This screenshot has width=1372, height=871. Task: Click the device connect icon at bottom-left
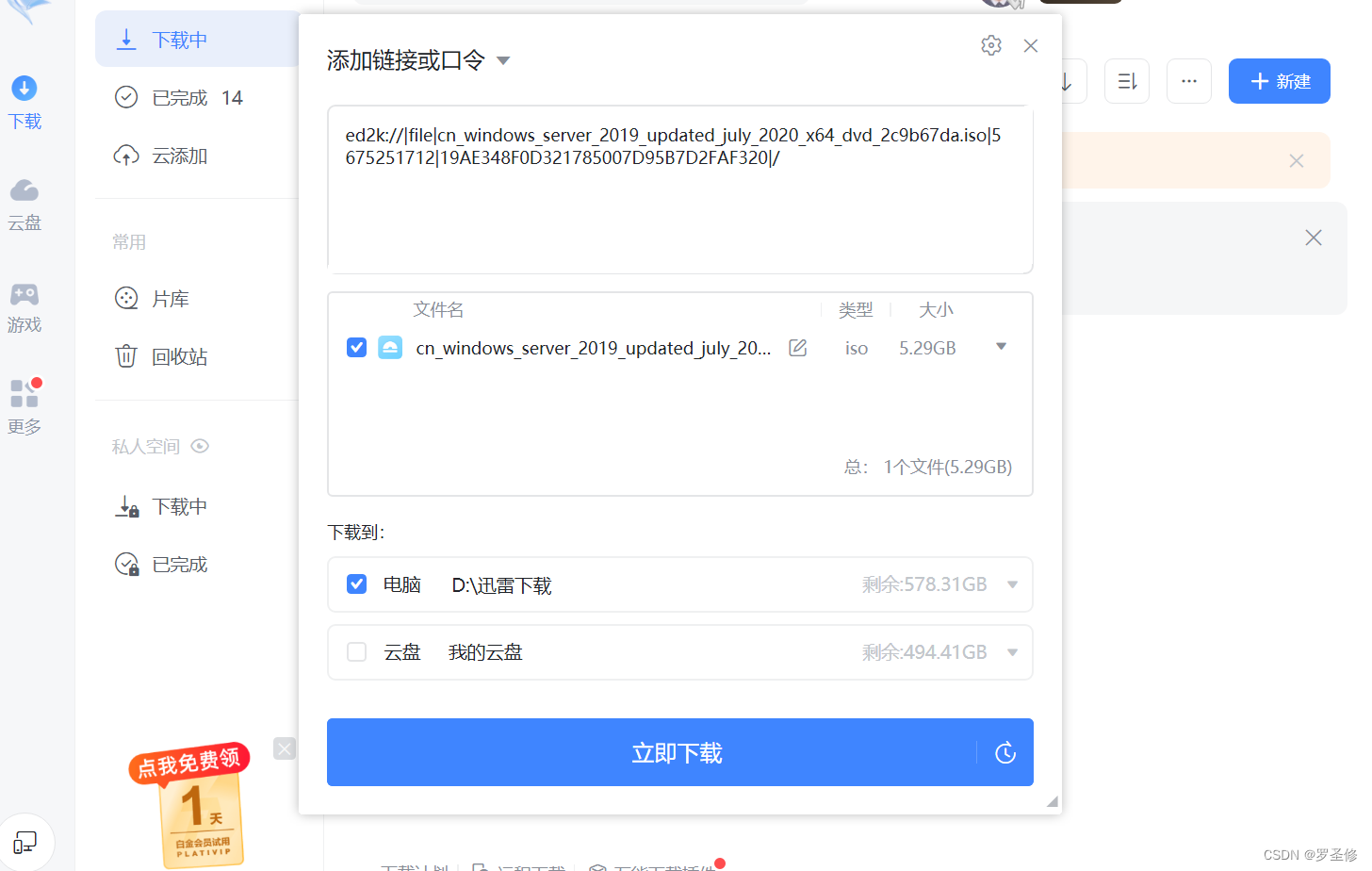coord(25,842)
